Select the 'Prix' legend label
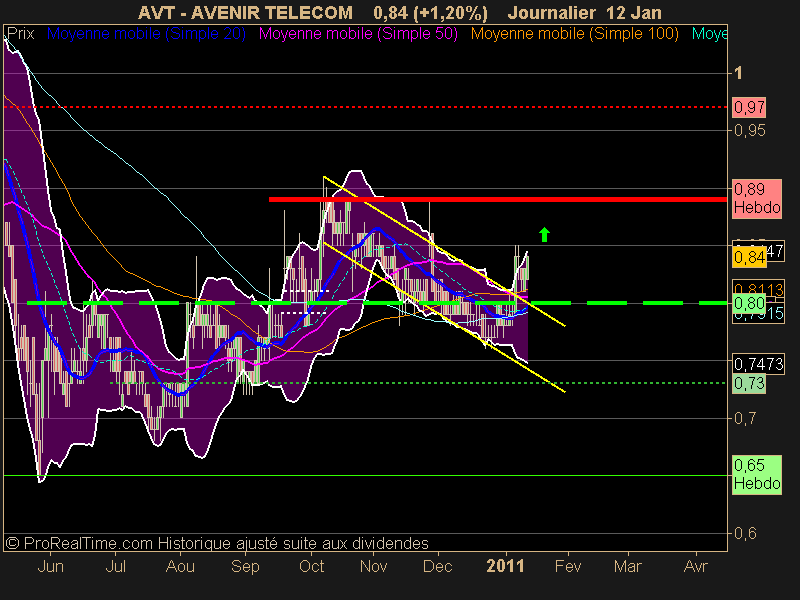This screenshot has height=600, width=800. click(x=20, y=34)
